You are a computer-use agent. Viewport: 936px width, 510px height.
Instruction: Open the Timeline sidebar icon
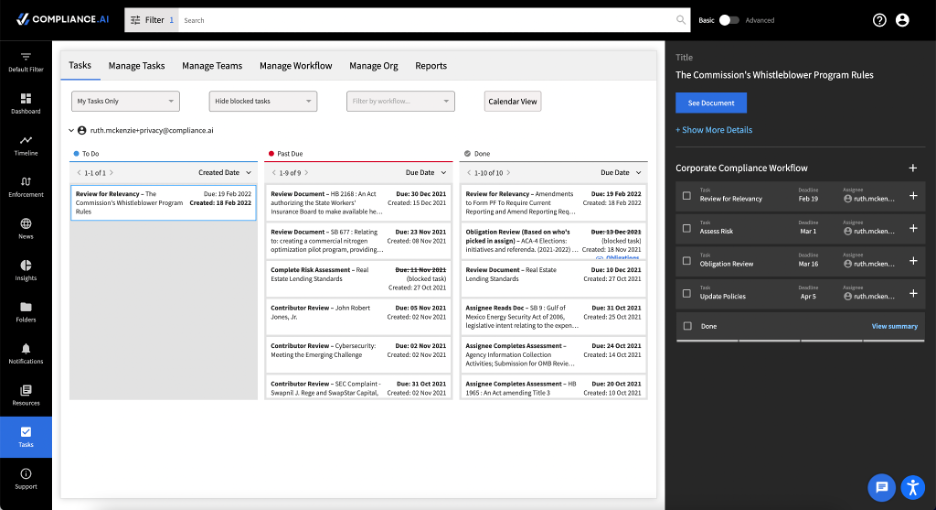coord(26,140)
